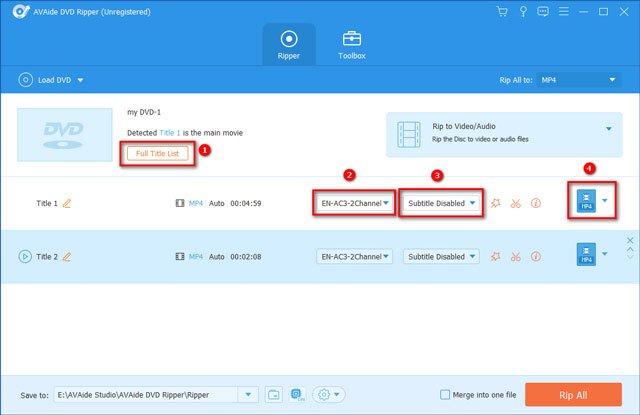Click the Save to path field

tap(146, 395)
